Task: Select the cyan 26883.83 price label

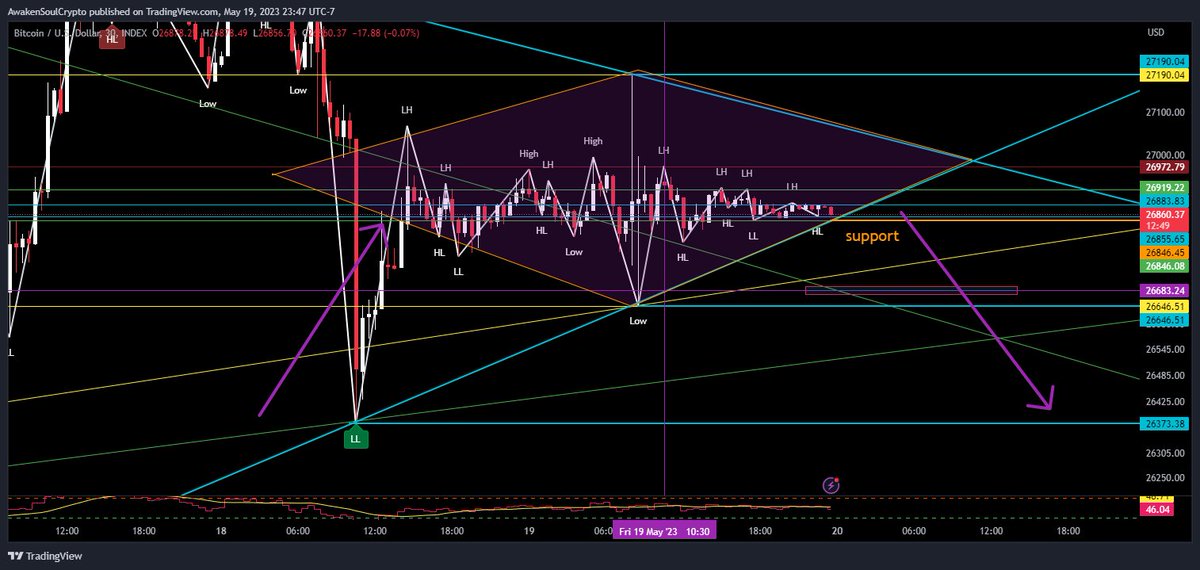Action: pyautogui.click(x=1164, y=200)
